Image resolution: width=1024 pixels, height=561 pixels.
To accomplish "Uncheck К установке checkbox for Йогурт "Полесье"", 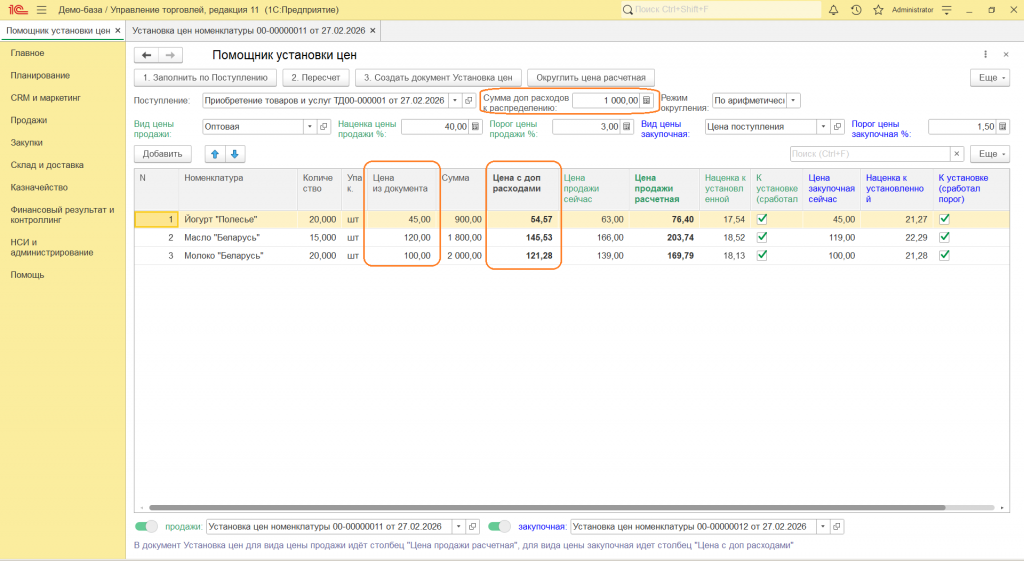I will click(762, 219).
